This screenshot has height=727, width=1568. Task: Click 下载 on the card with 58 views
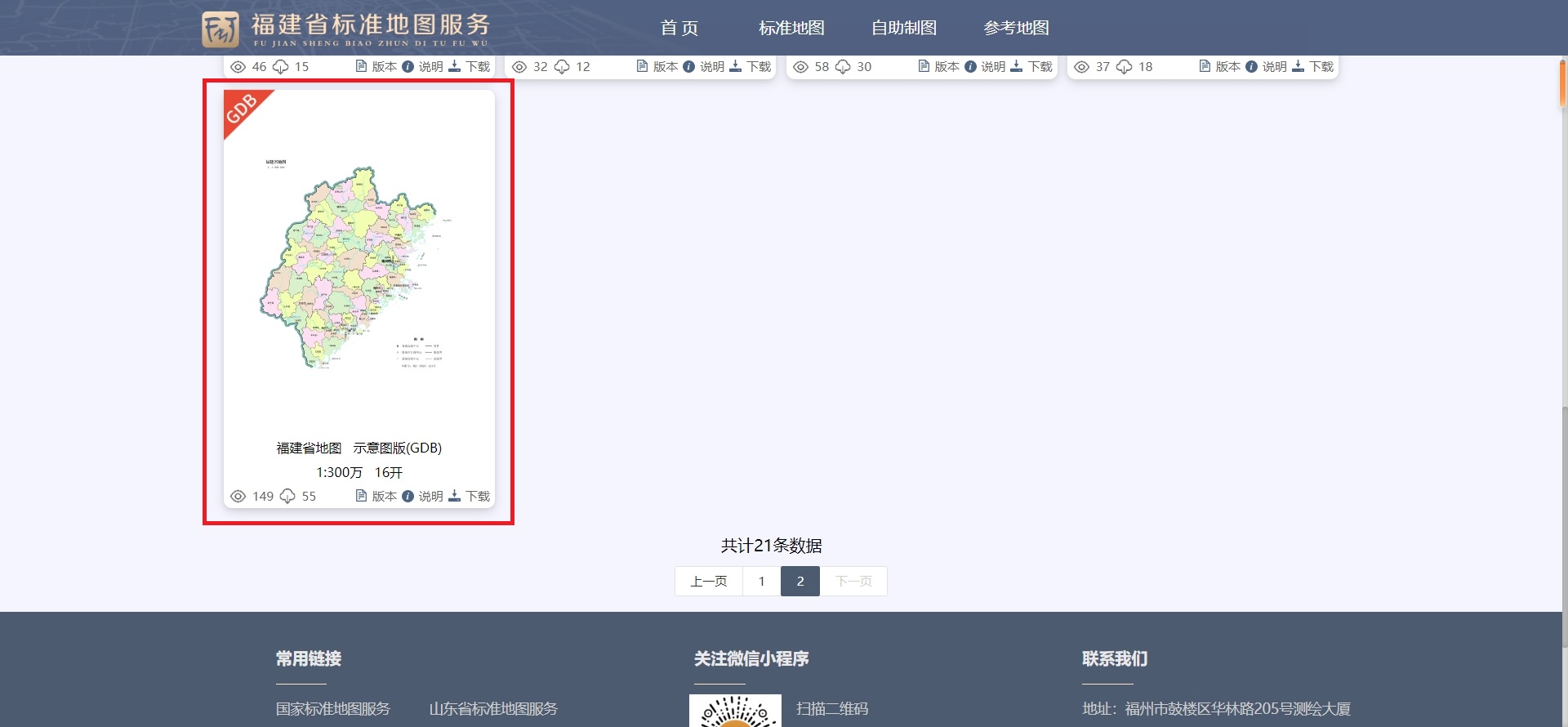(x=1032, y=67)
